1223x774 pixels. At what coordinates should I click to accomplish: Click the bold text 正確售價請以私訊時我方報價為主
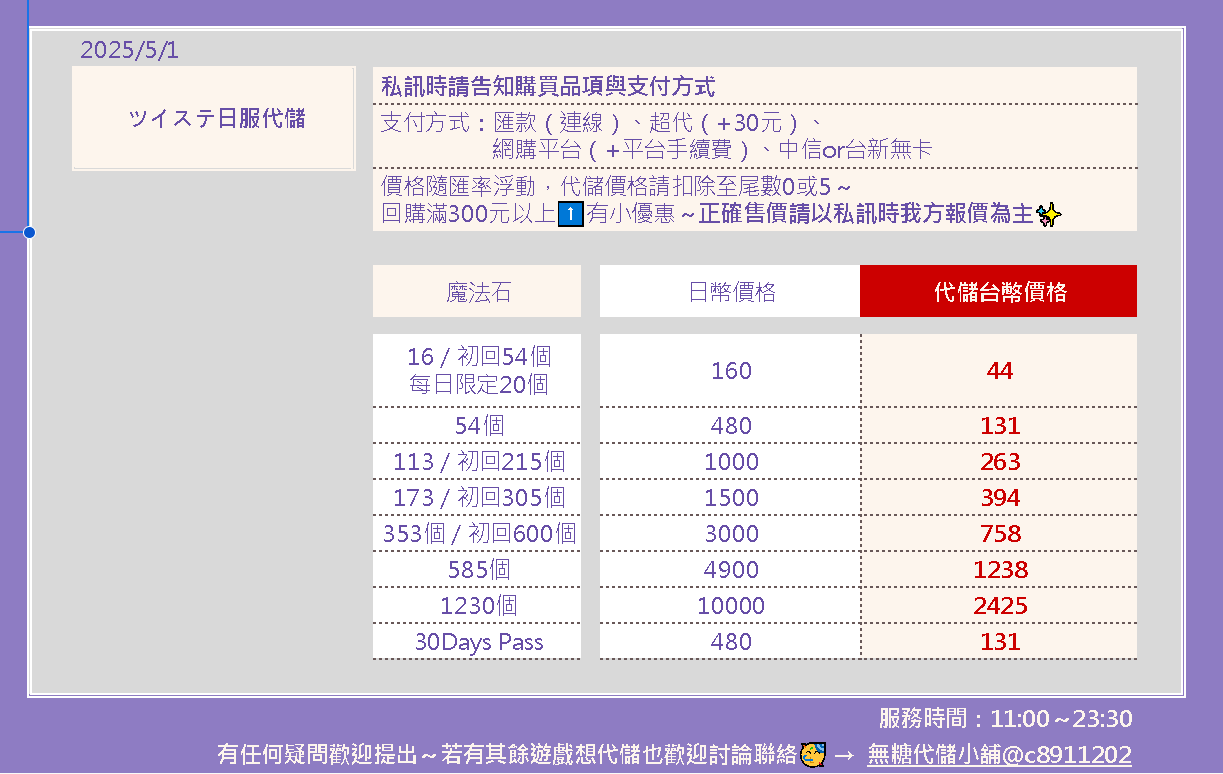[866, 214]
